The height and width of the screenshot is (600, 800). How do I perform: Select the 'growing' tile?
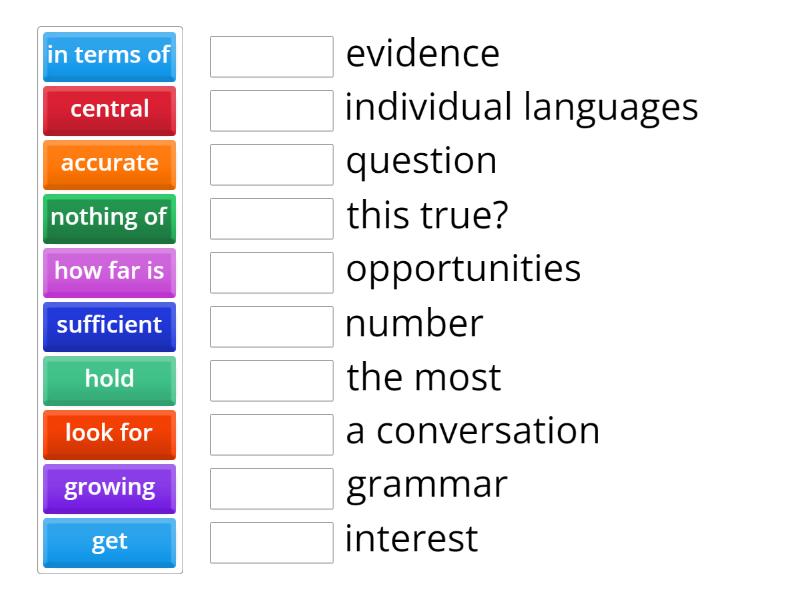pyautogui.click(x=109, y=488)
